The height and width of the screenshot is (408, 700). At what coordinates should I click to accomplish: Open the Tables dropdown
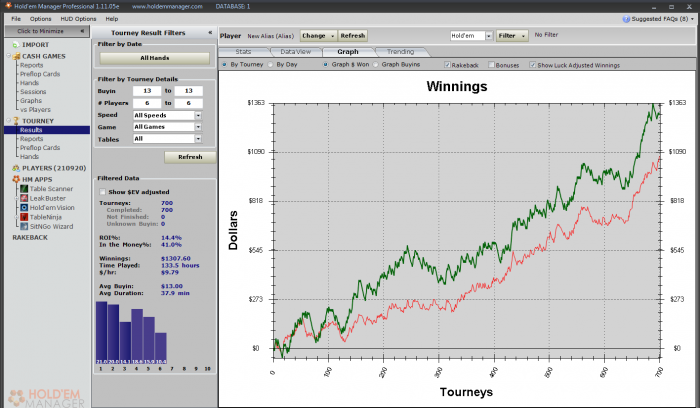tap(198, 139)
